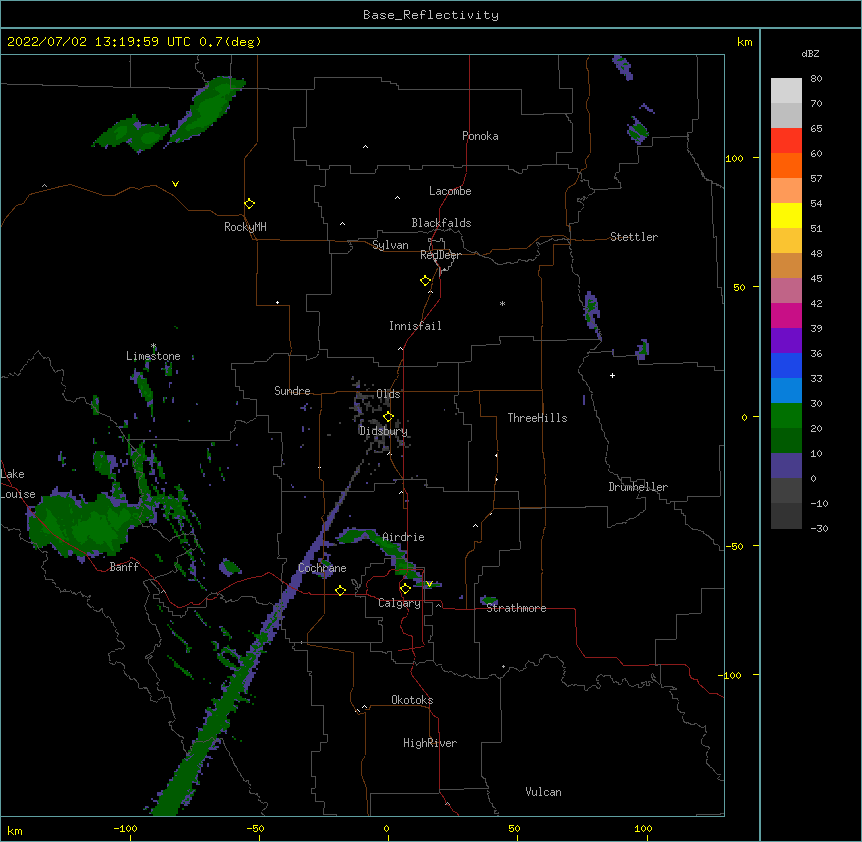Click the Stettler label
This screenshot has height=842, width=862.
pos(634,237)
